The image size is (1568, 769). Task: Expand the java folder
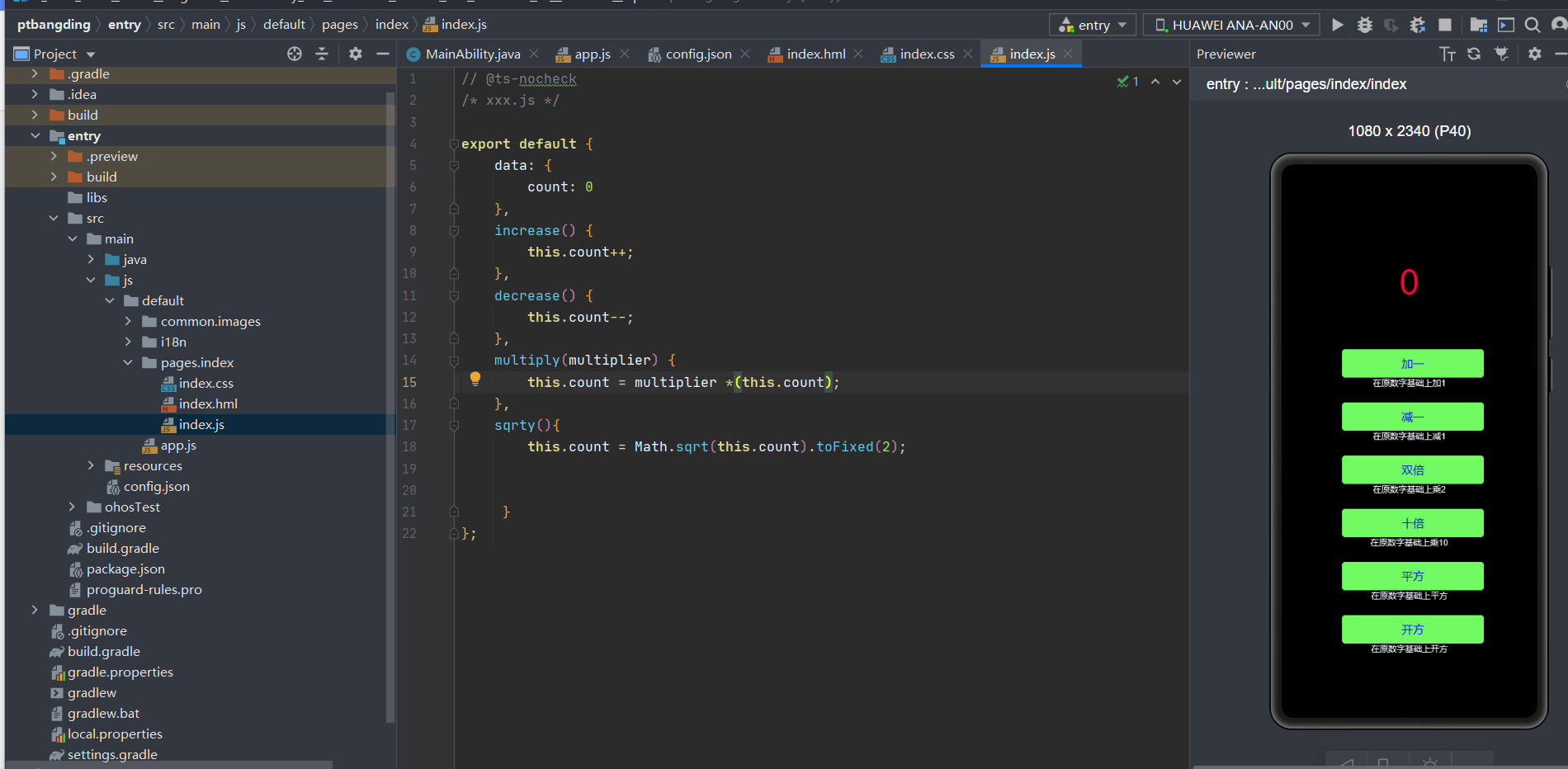[x=91, y=259]
